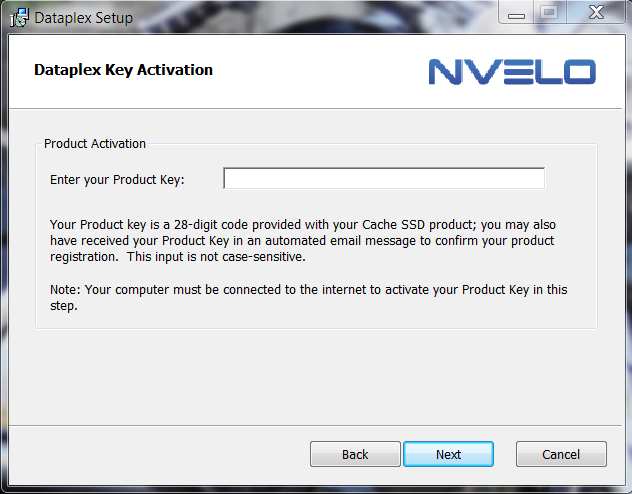632x494 pixels.
Task: Click the Product Activation group label
Action: (95, 144)
